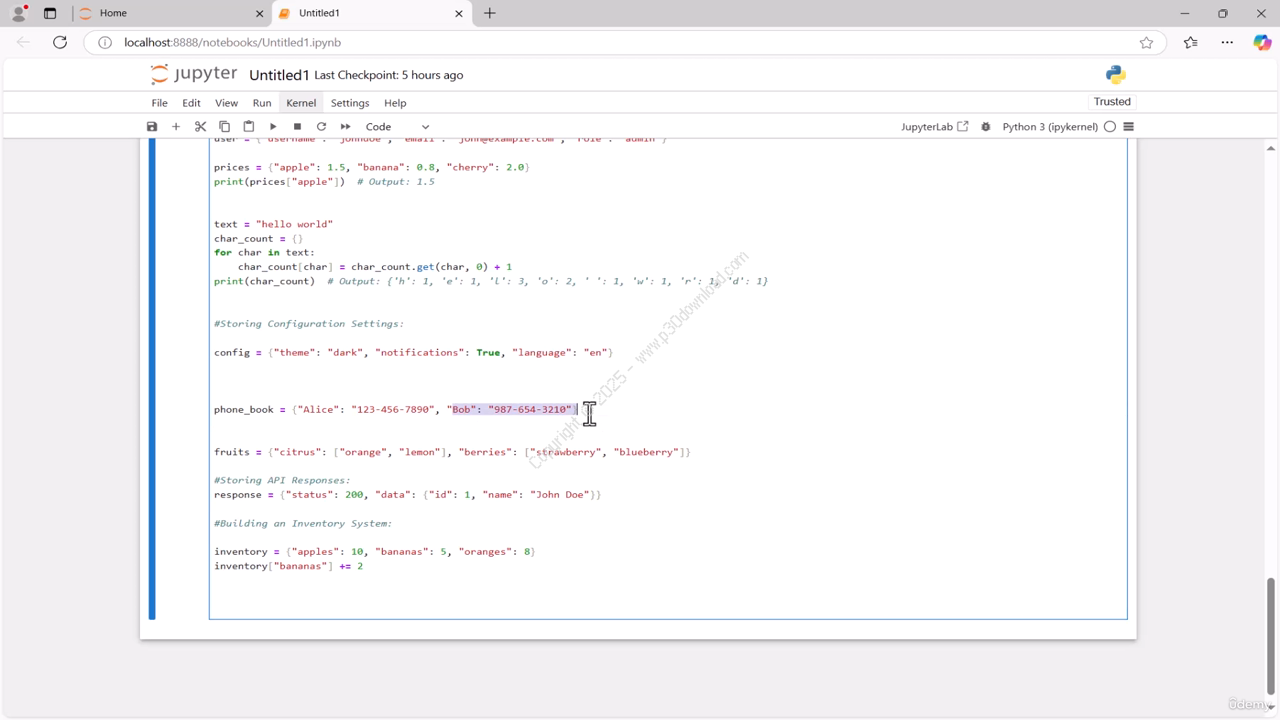This screenshot has height=720, width=1280.
Task: Open a new browser tab
Action: click(x=490, y=13)
